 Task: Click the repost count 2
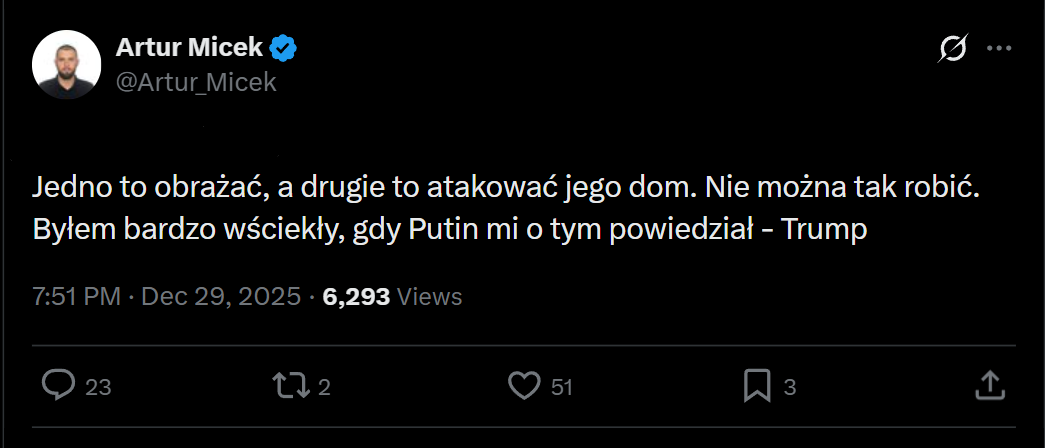(x=324, y=387)
